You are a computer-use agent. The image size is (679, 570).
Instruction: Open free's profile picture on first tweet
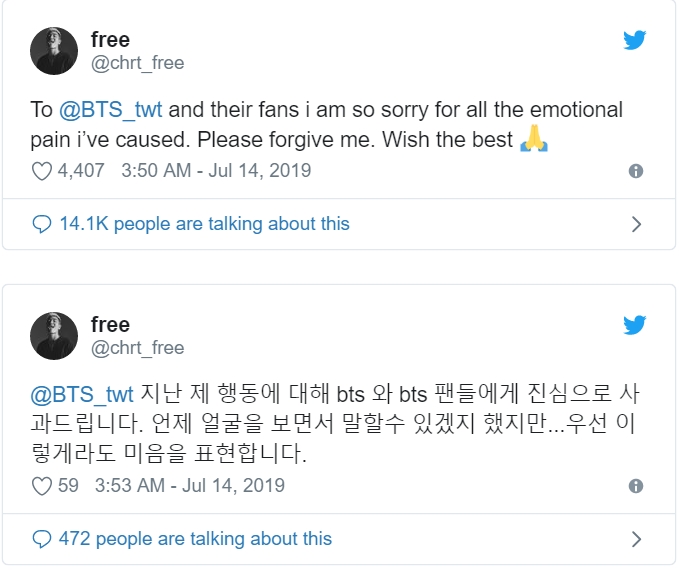coord(54,52)
